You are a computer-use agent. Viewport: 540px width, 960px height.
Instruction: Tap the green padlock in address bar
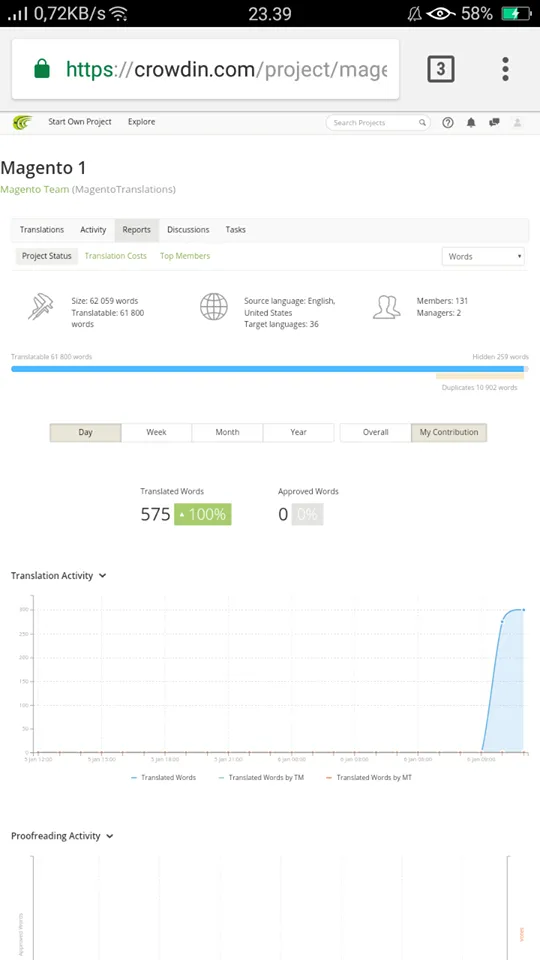point(42,69)
